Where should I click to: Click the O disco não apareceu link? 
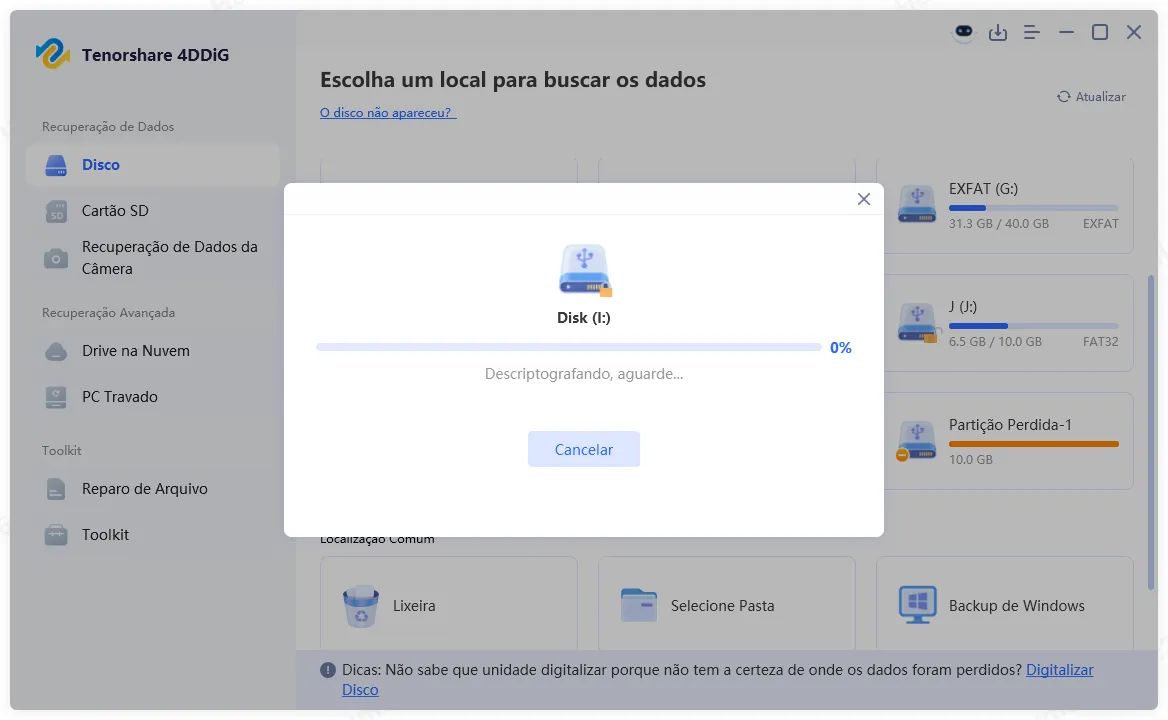(386, 113)
